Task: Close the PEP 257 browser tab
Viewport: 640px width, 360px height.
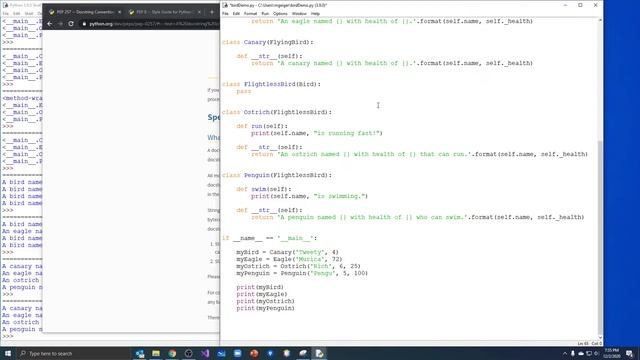Action: (119, 12)
